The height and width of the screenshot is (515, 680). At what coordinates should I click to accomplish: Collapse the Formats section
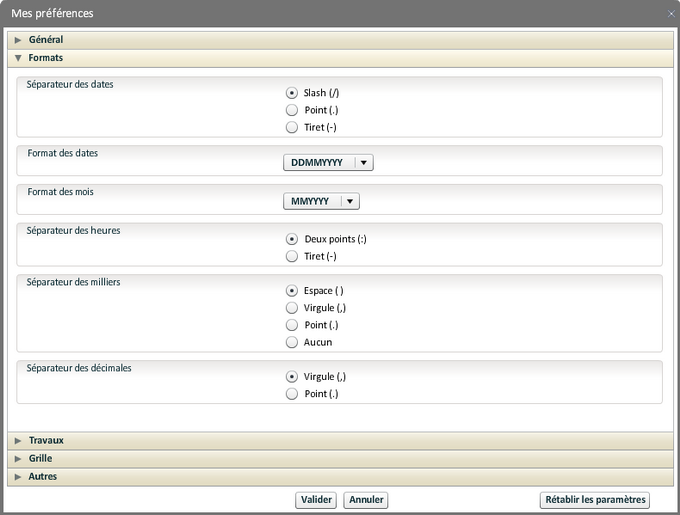click(x=45, y=58)
